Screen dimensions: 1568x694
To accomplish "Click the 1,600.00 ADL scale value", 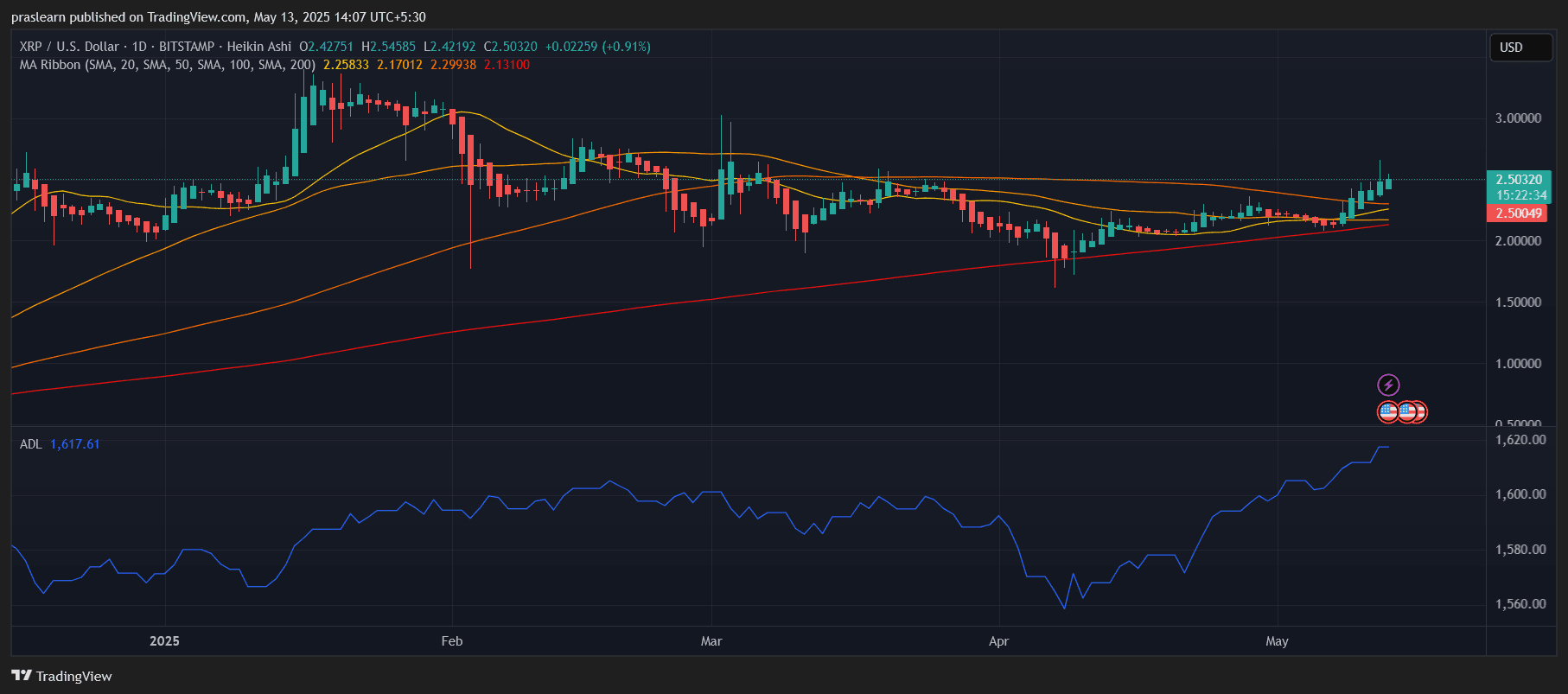I will pyautogui.click(x=1520, y=494).
